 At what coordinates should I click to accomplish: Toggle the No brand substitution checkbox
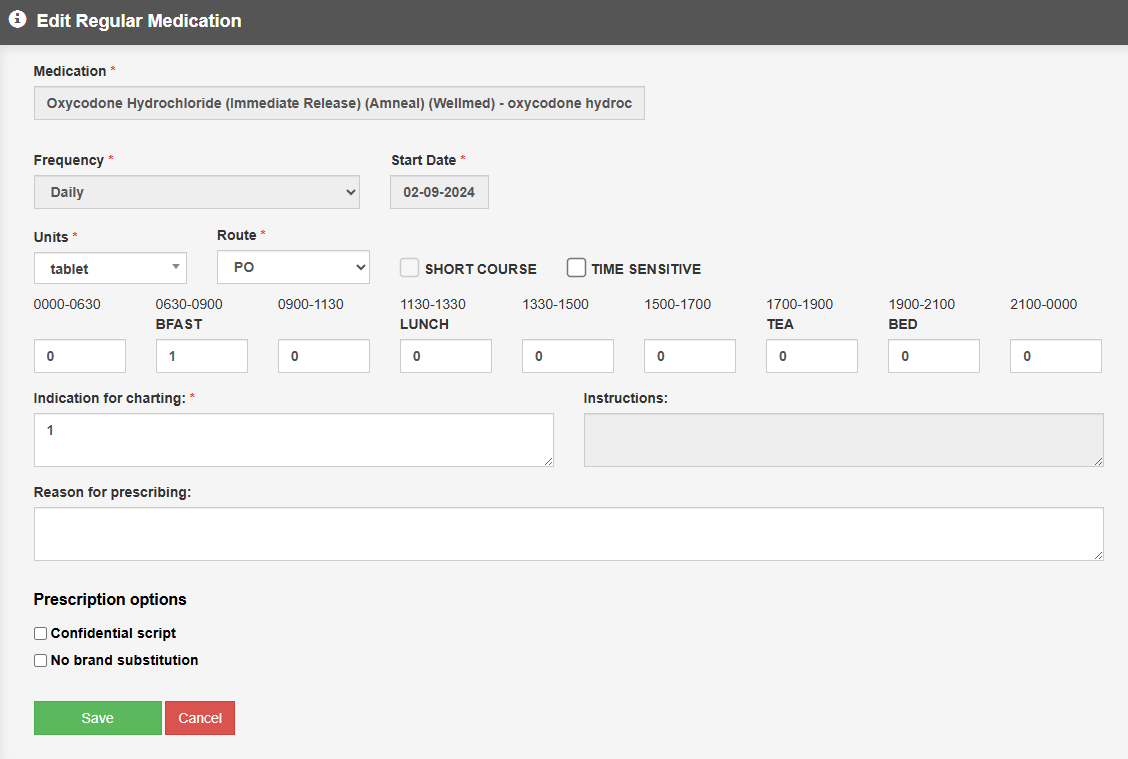[x=41, y=661]
